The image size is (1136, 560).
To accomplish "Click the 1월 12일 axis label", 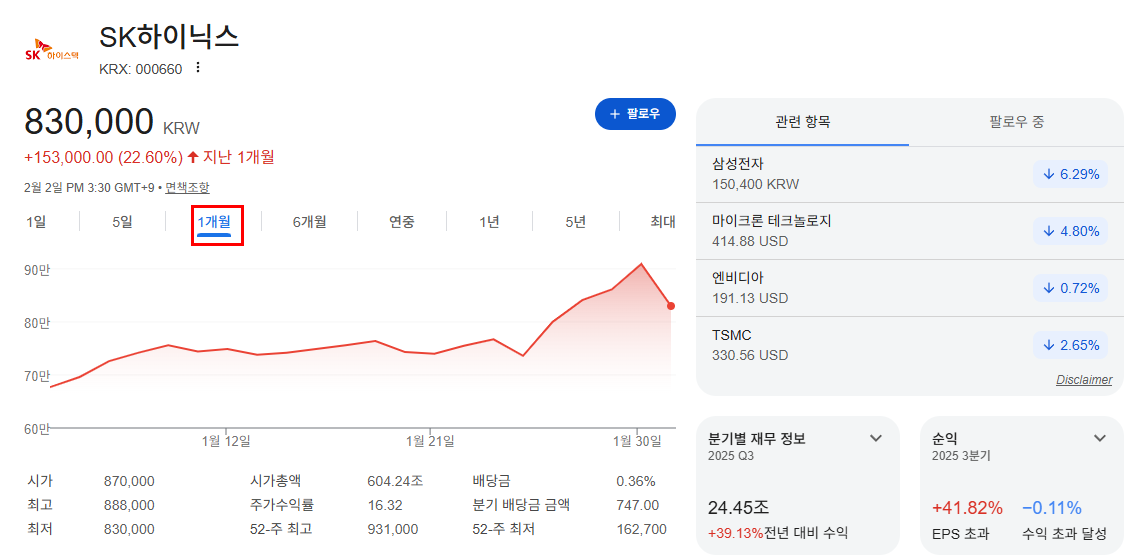I will pyautogui.click(x=227, y=440).
